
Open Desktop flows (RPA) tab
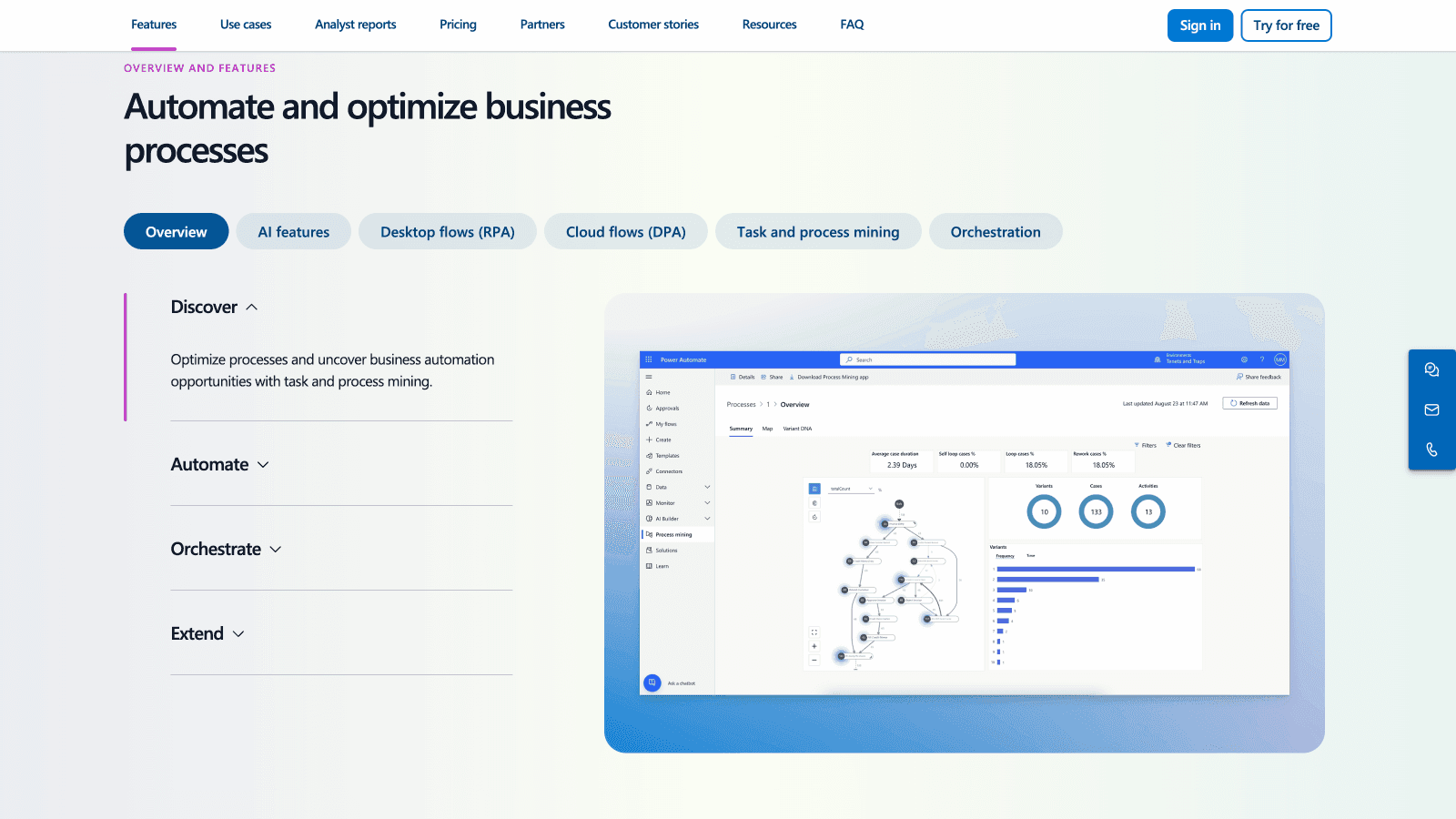coord(447,232)
